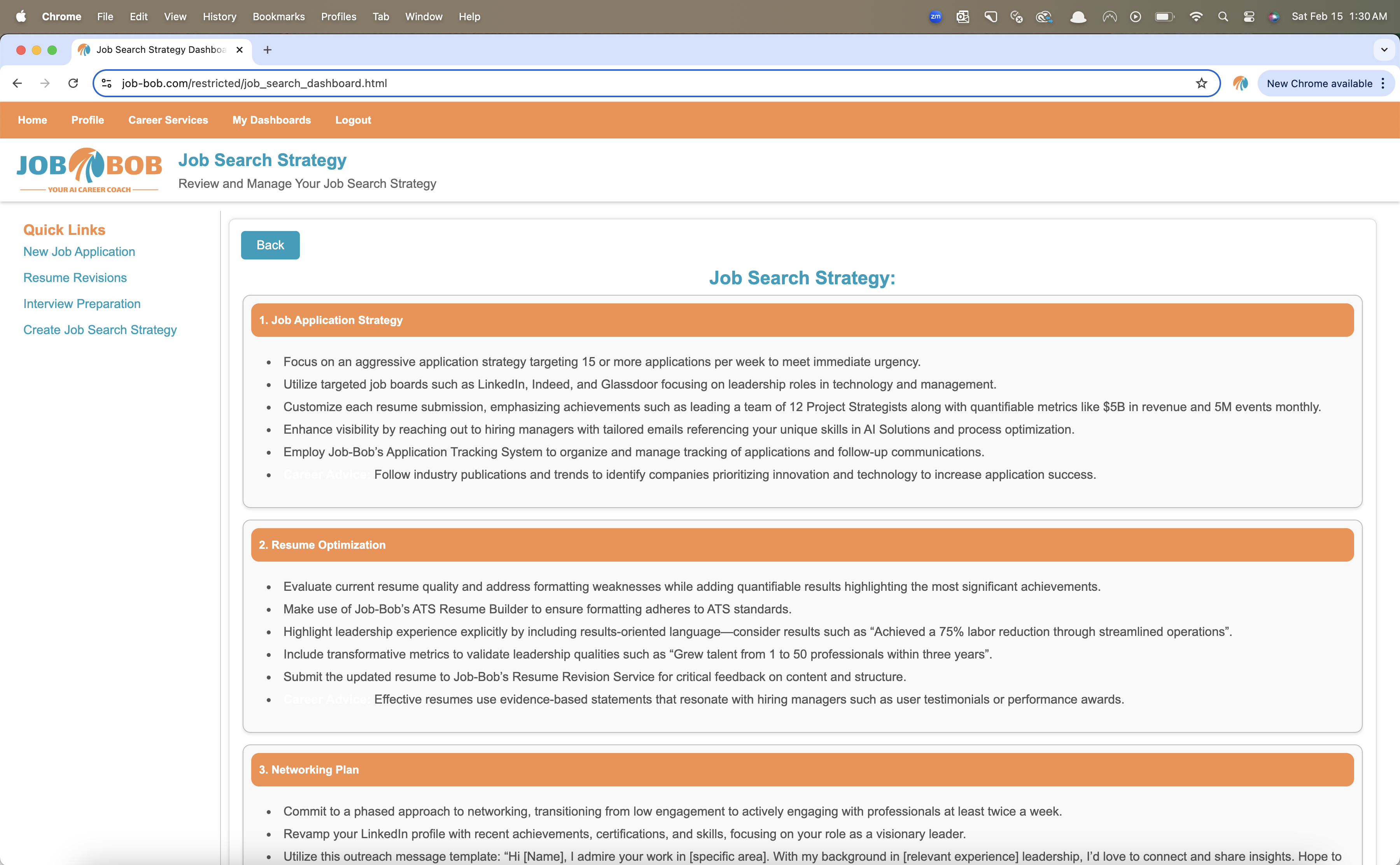Click the Job Bob logo
Viewport: 1400px width, 865px height.
[x=89, y=170]
